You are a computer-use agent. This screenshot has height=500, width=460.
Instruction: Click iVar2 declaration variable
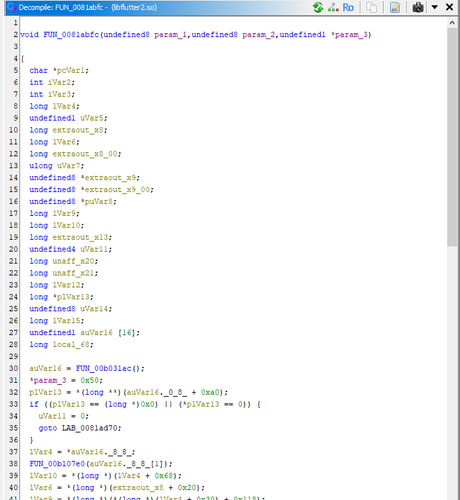click(59, 82)
